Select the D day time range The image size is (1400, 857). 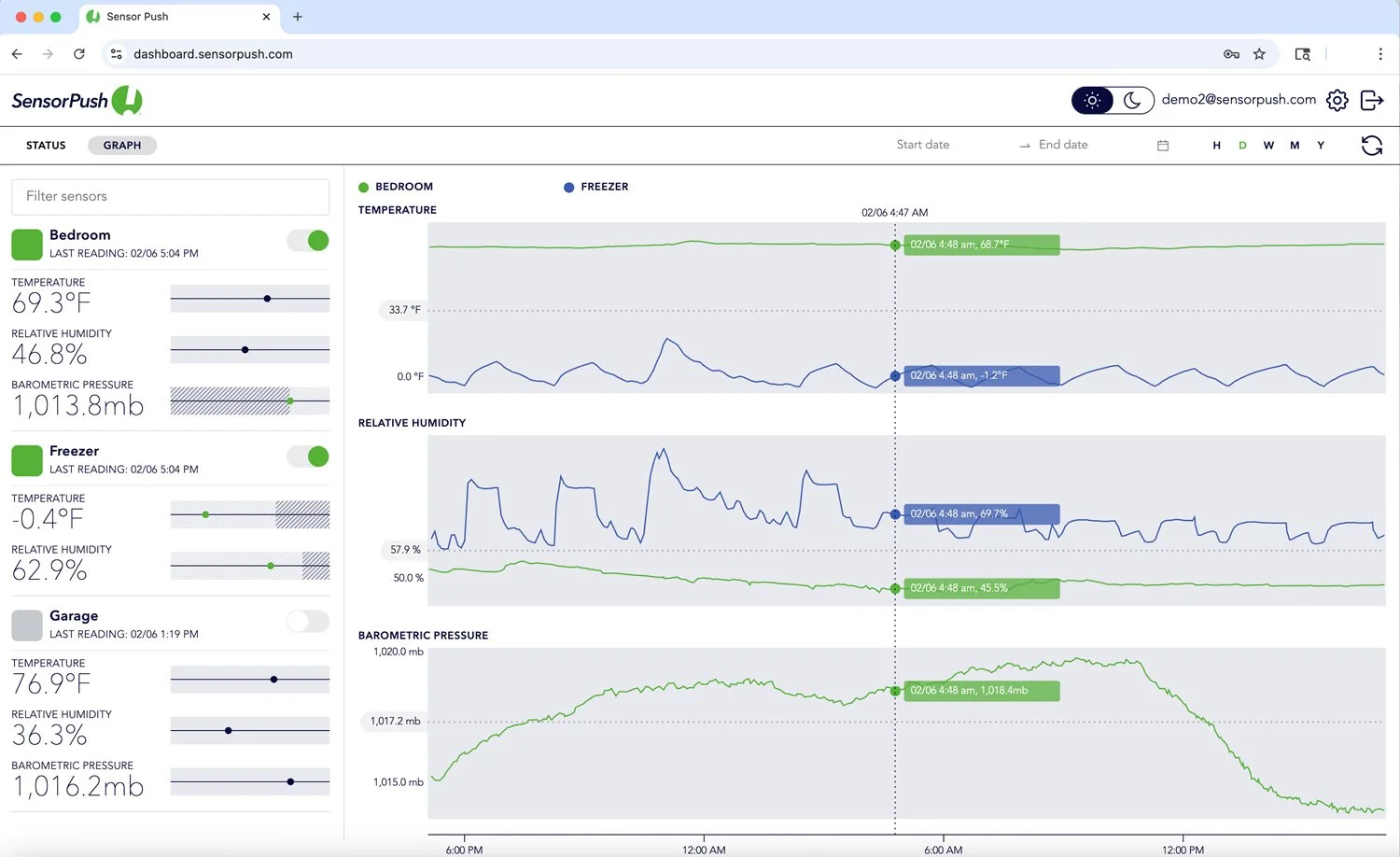tap(1242, 146)
